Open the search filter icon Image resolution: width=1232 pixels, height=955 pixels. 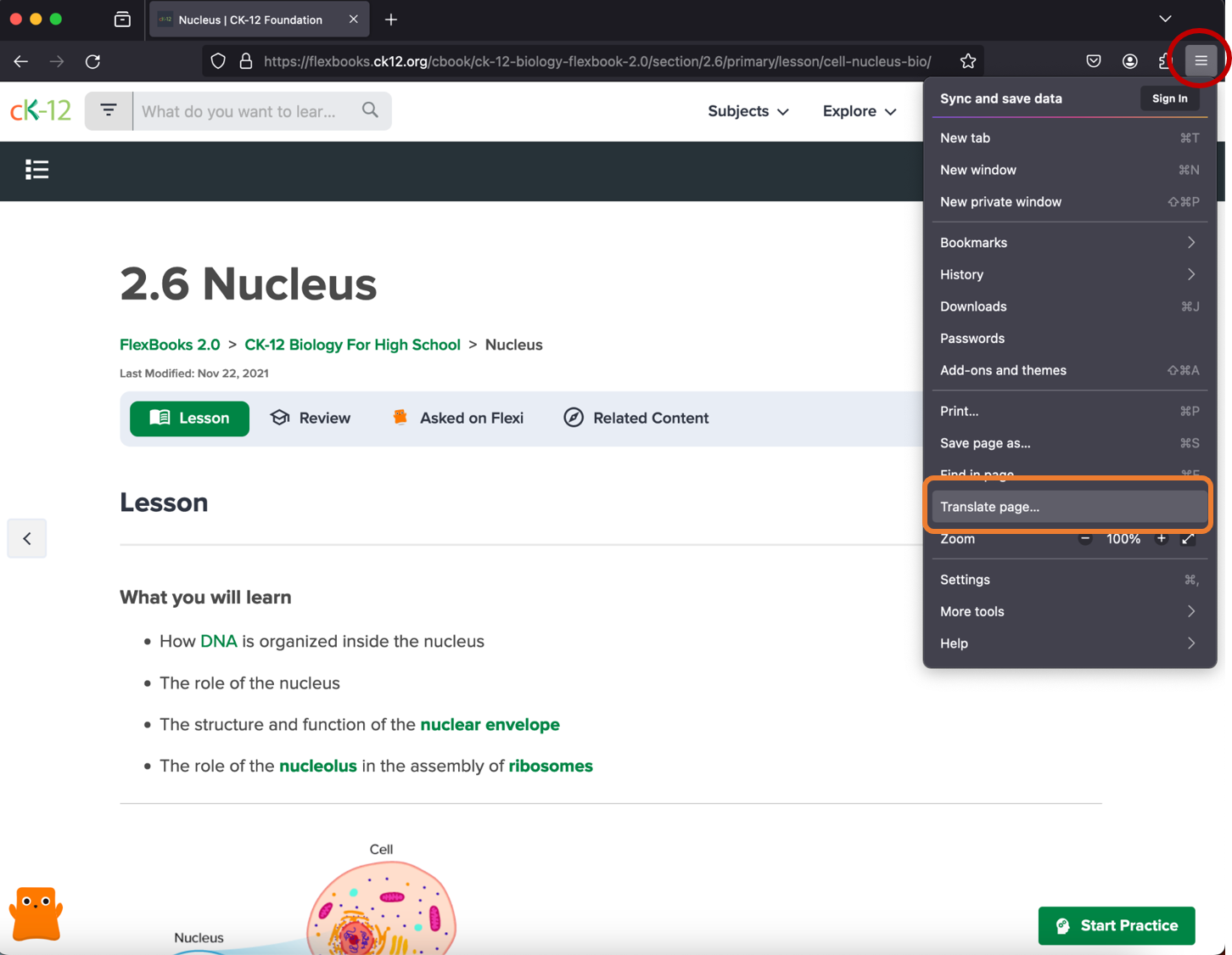(109, 110)
